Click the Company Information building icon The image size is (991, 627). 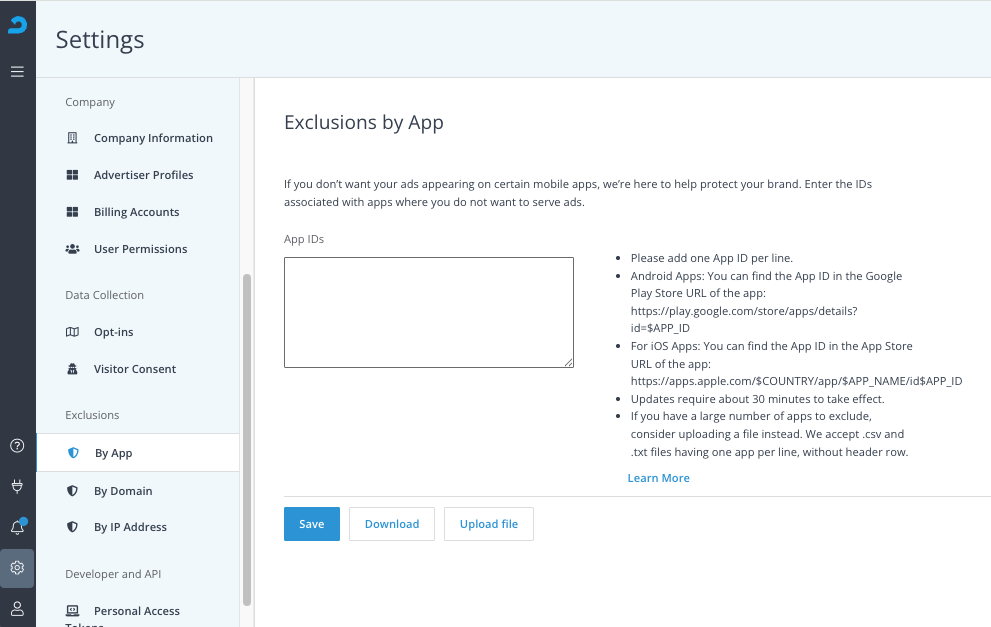pos(73,138)
